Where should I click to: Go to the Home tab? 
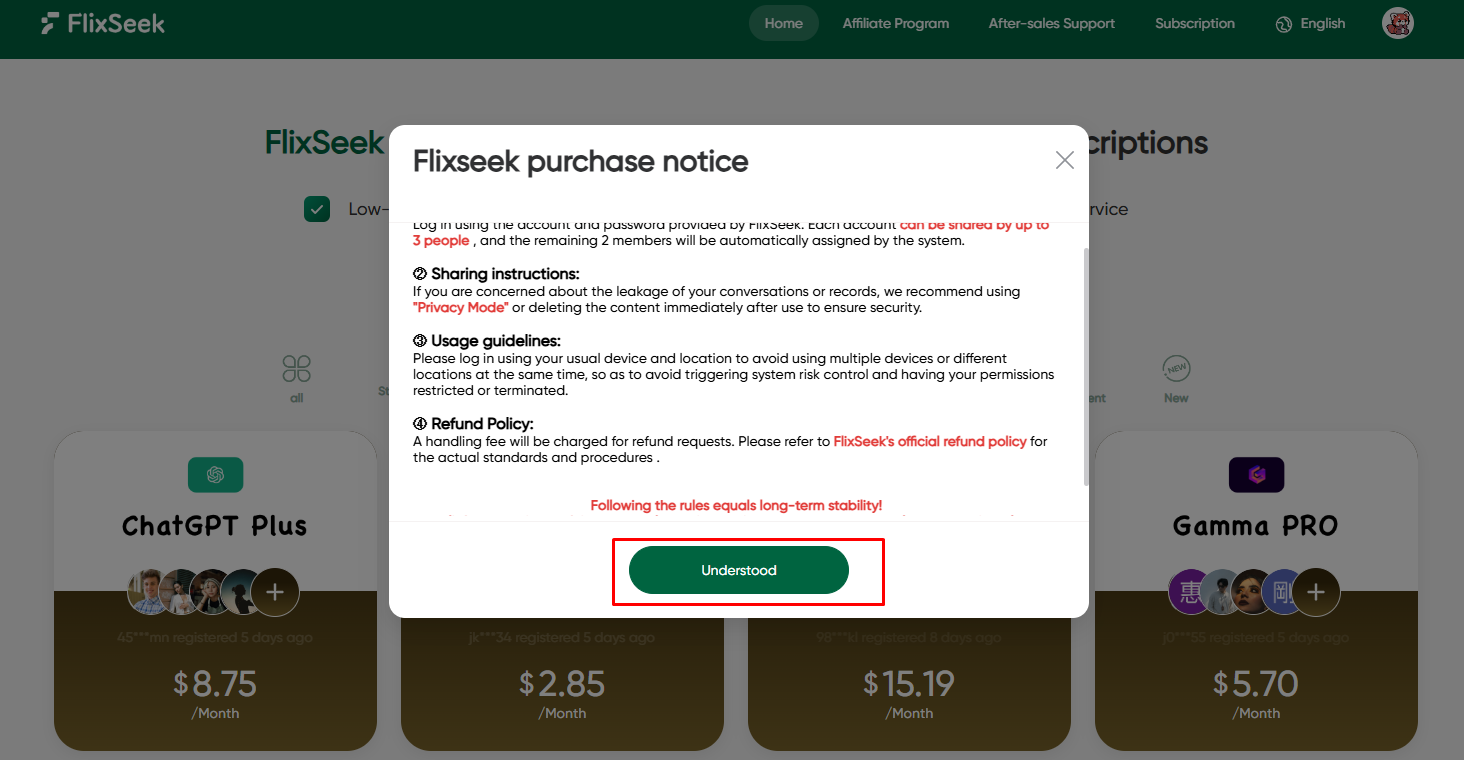783,24
